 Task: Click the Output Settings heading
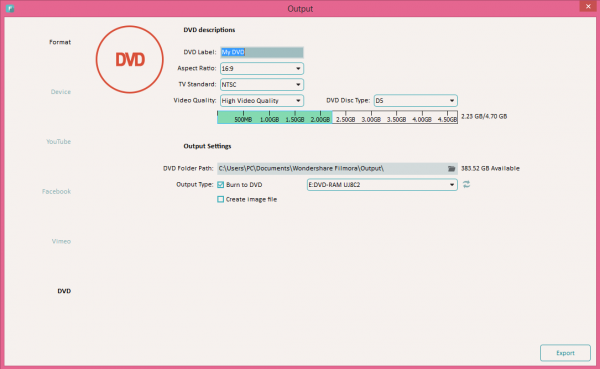click(x=207, y=146)
